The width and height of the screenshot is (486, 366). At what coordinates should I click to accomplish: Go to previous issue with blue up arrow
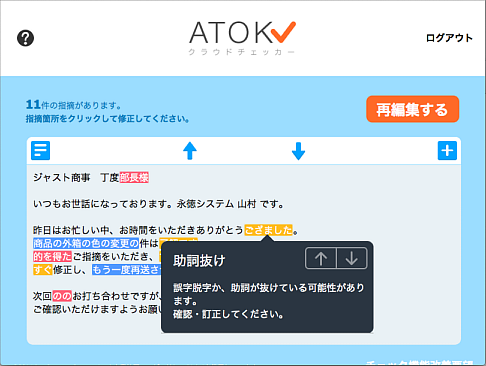pyautogui.click(x=190, y=151)
